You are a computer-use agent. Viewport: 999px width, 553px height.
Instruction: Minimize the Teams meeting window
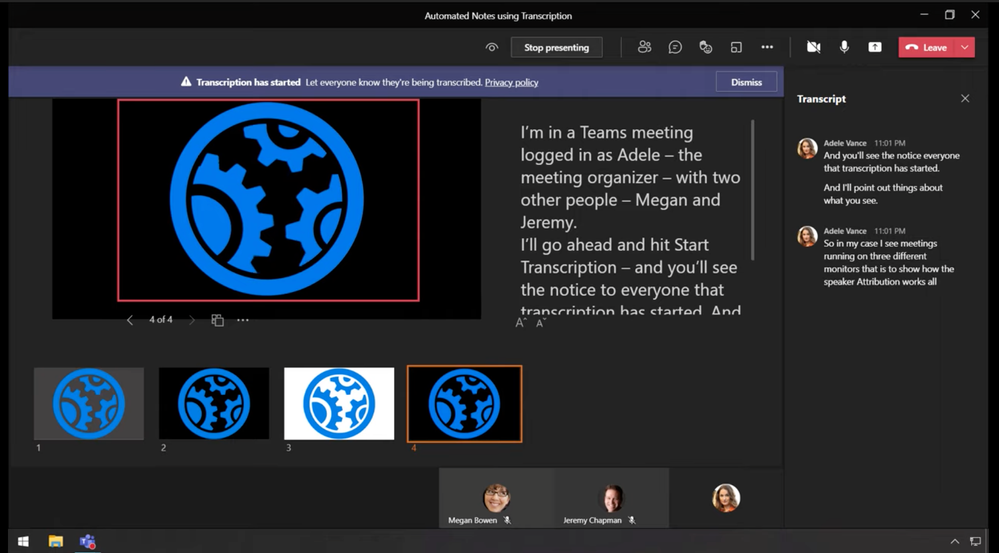pyautogui.click(x=924, y=15)
